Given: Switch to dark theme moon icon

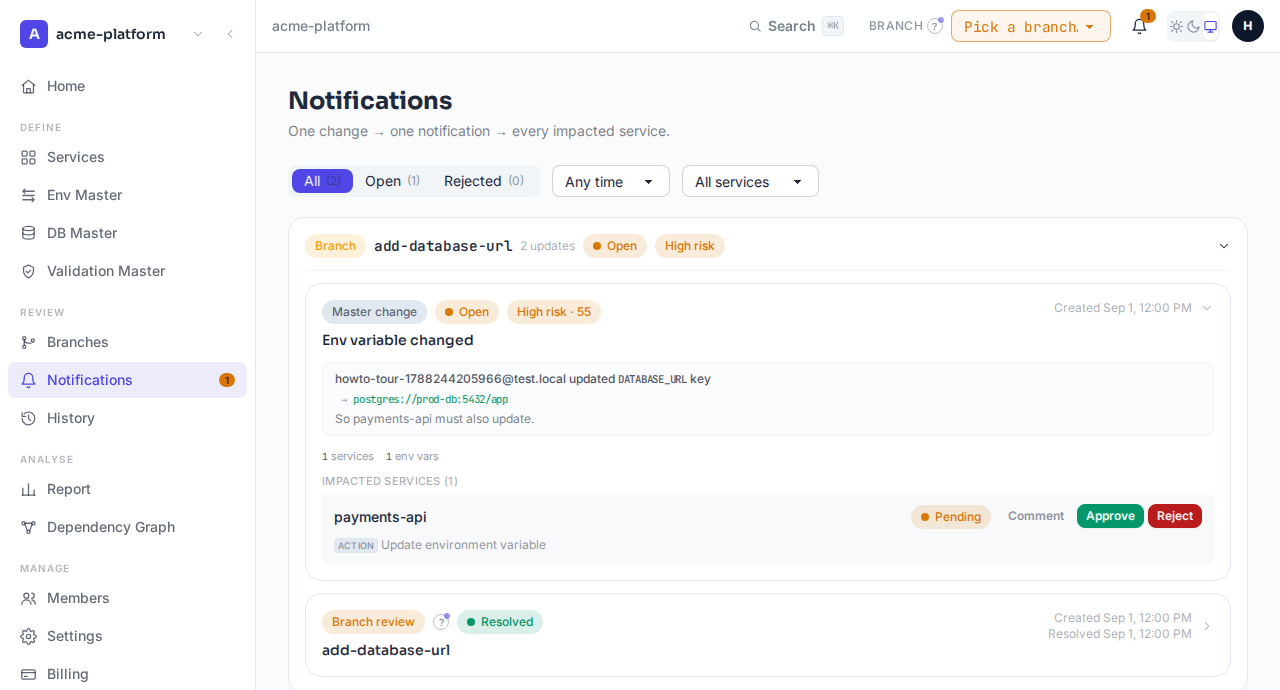Looking at the screenshot, I should [x=1193, y=26].
